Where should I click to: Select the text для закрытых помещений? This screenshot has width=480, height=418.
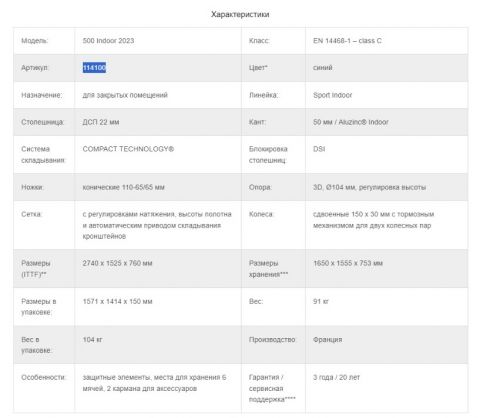(125, 95)
